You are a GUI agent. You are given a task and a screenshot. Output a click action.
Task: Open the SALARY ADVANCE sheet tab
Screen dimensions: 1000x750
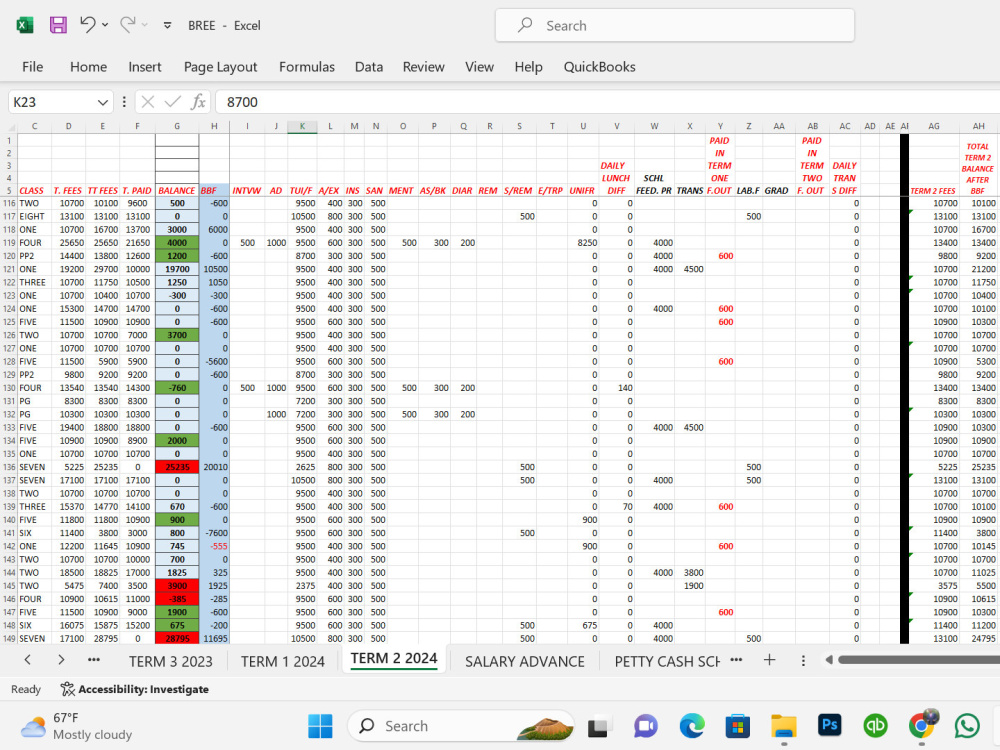coord(525,662)
